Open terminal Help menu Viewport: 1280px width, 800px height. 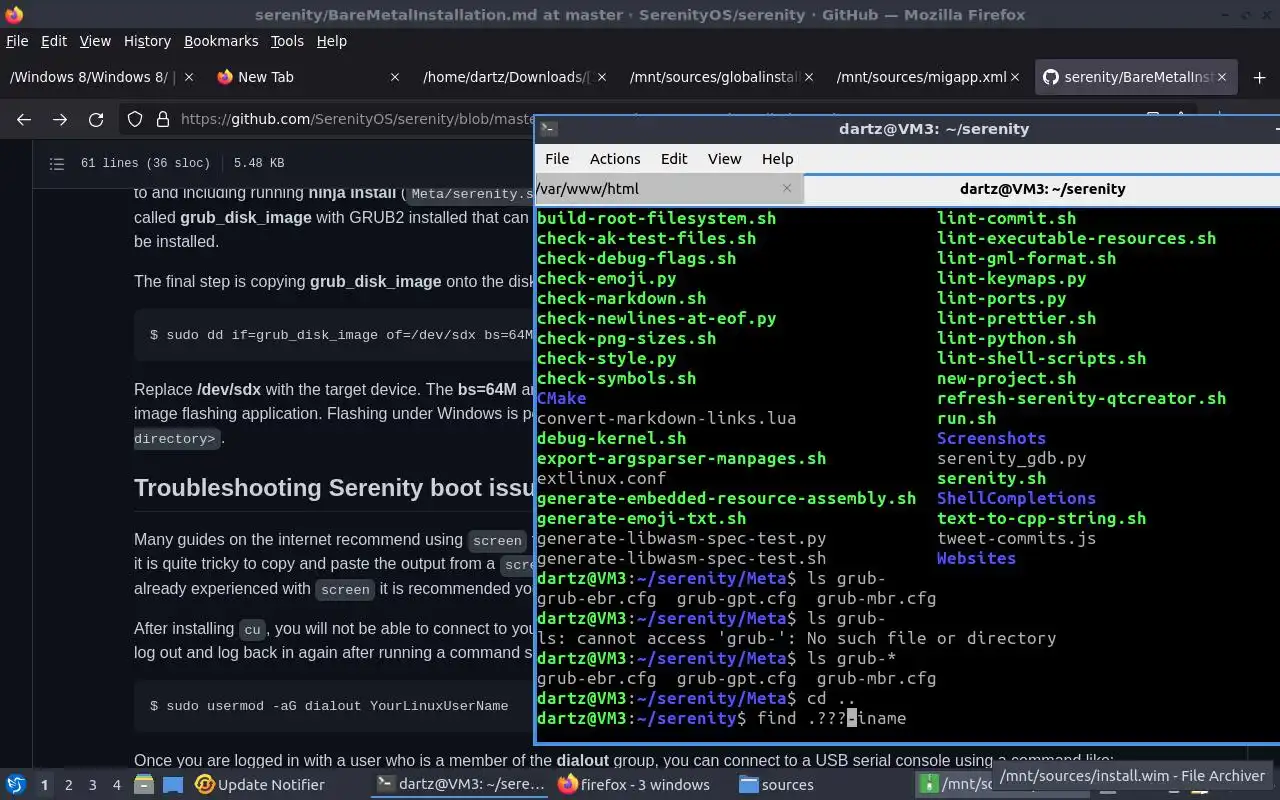[777, 159]
